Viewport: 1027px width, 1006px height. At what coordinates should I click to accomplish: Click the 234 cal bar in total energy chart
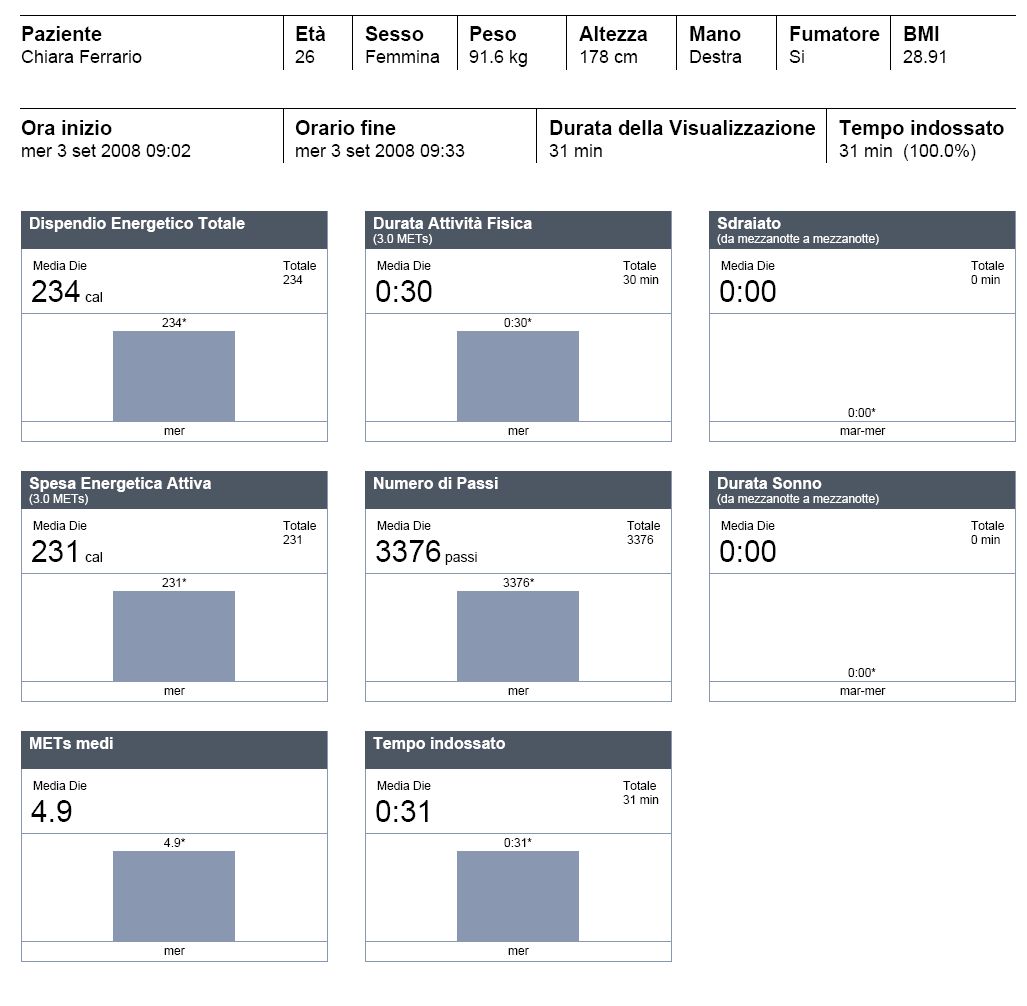[x=174, y=376]
